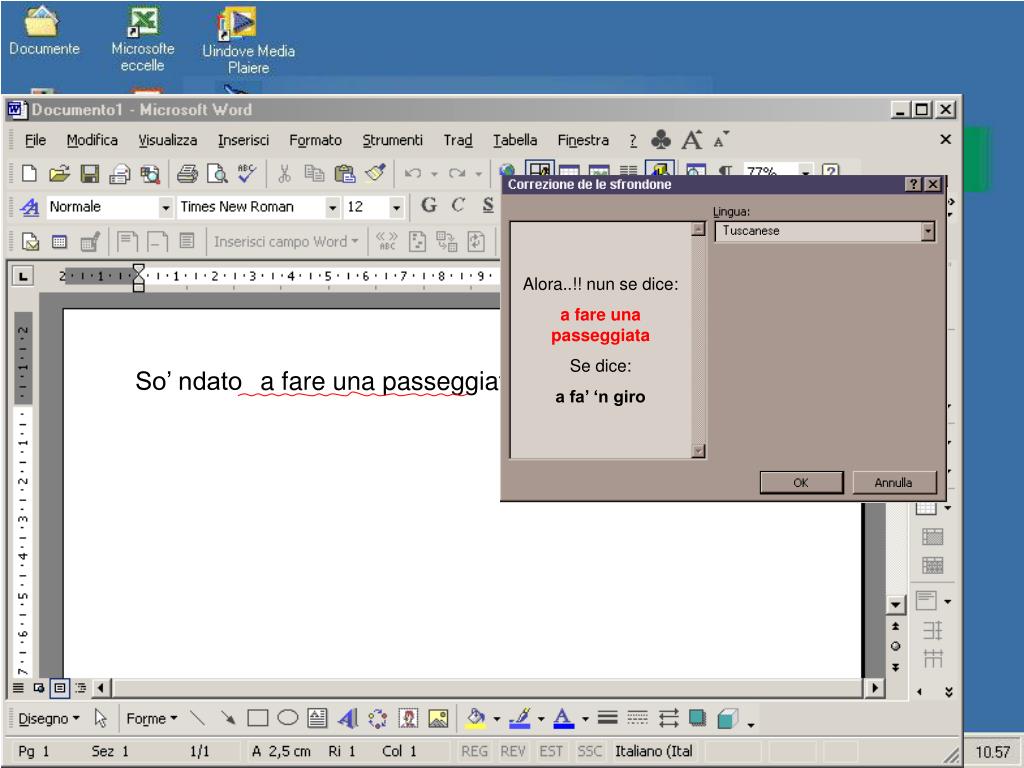Create a new blank document

coord(29,173)
